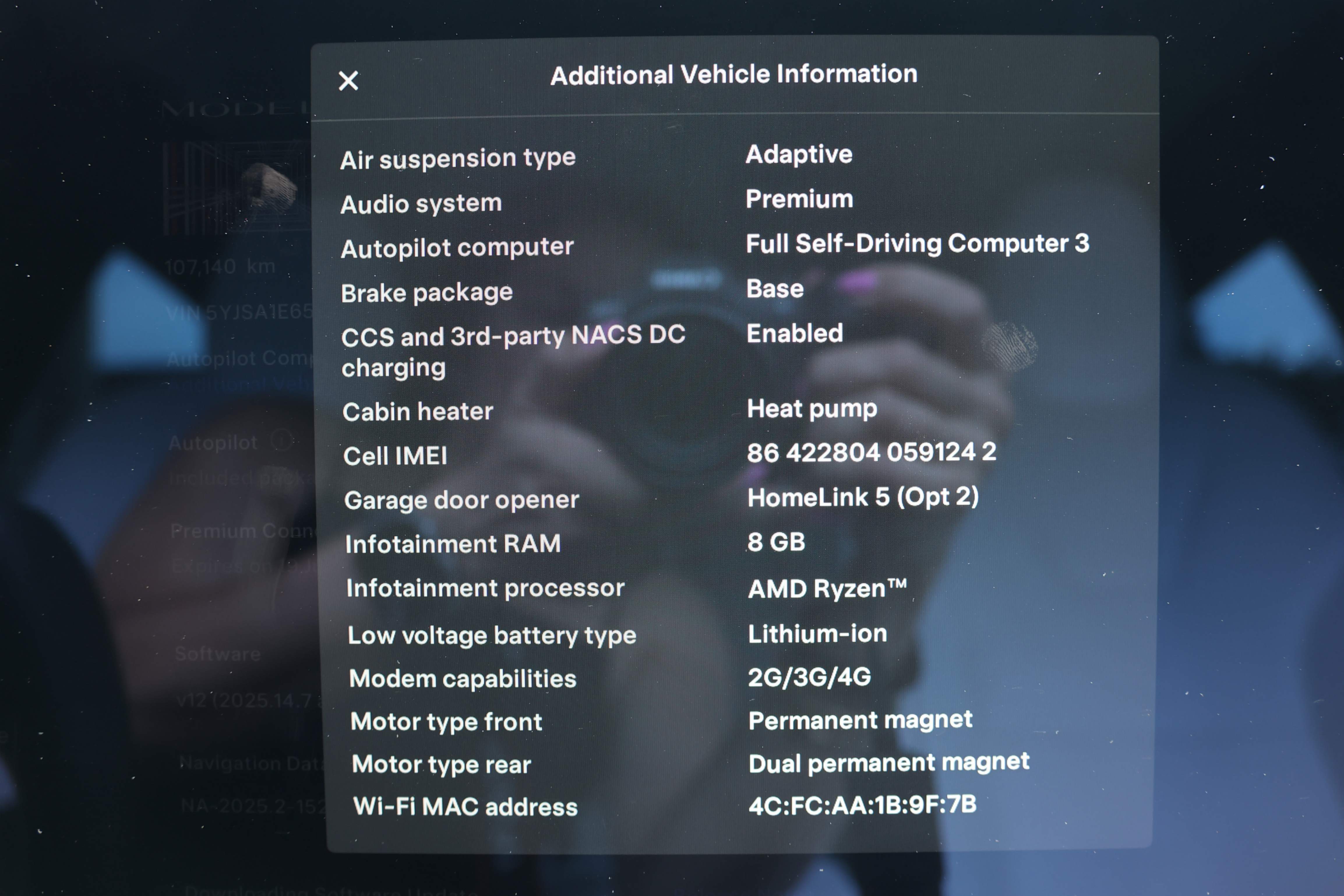Click the Infotainment RAM label
Image resolution: width=1344 pixels, height=896 pixels.
[x=453, y=544]
